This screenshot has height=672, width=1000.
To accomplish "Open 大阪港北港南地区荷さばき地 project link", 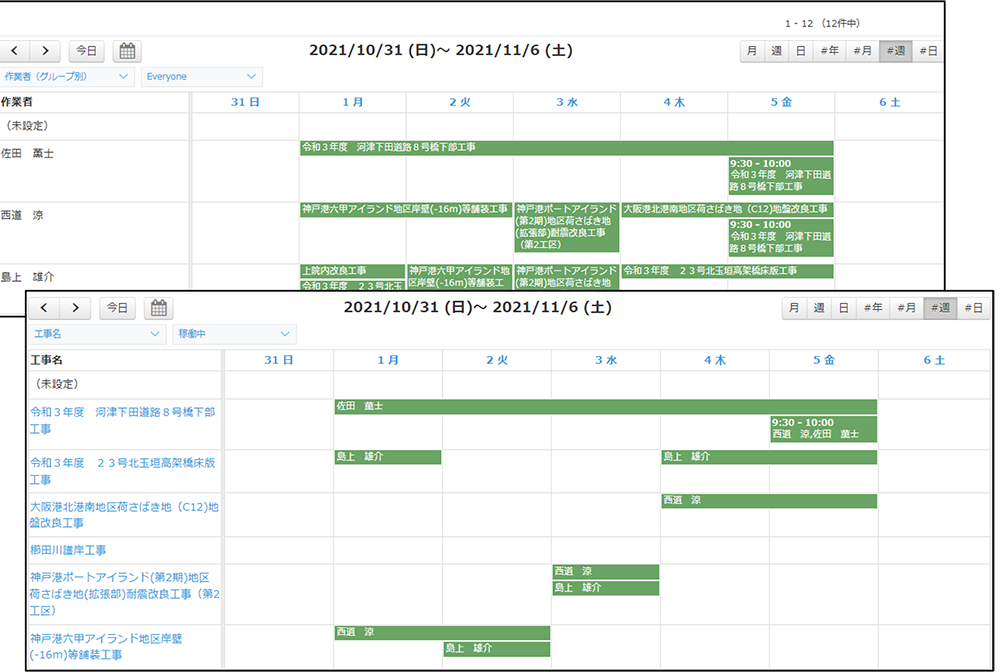I will pos(124,514).
